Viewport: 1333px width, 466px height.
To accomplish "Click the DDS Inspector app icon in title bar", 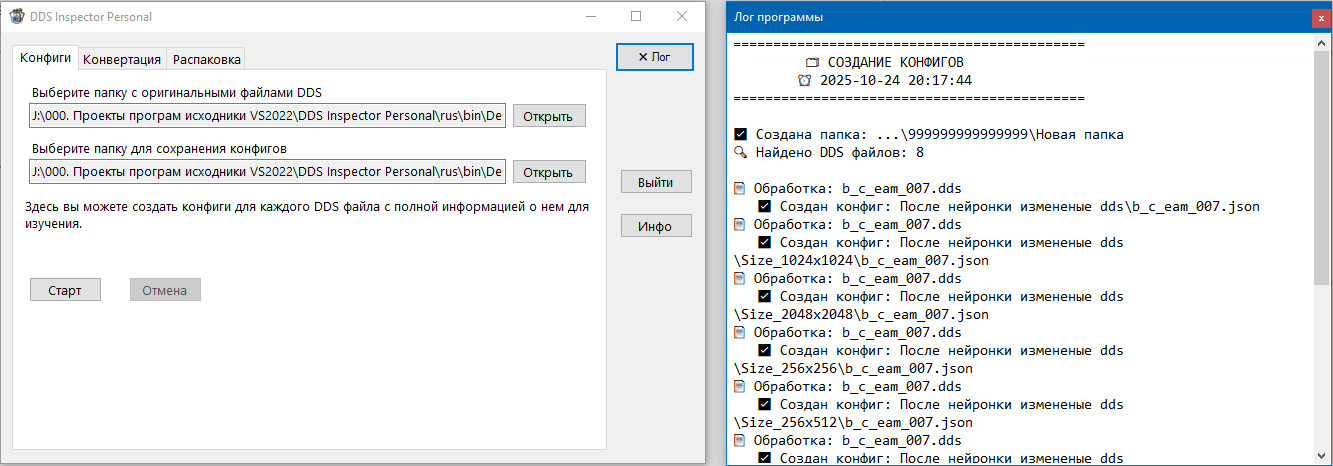I will (x=17, y=17).
